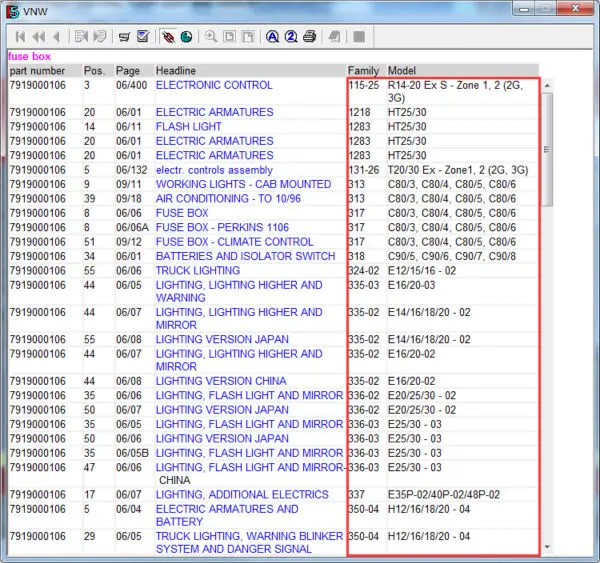Image resolution: width=600 pixels, height=563 pixels.
Task: Open the LIGHTING VERSION CHINA link
Action: (221, 381)
